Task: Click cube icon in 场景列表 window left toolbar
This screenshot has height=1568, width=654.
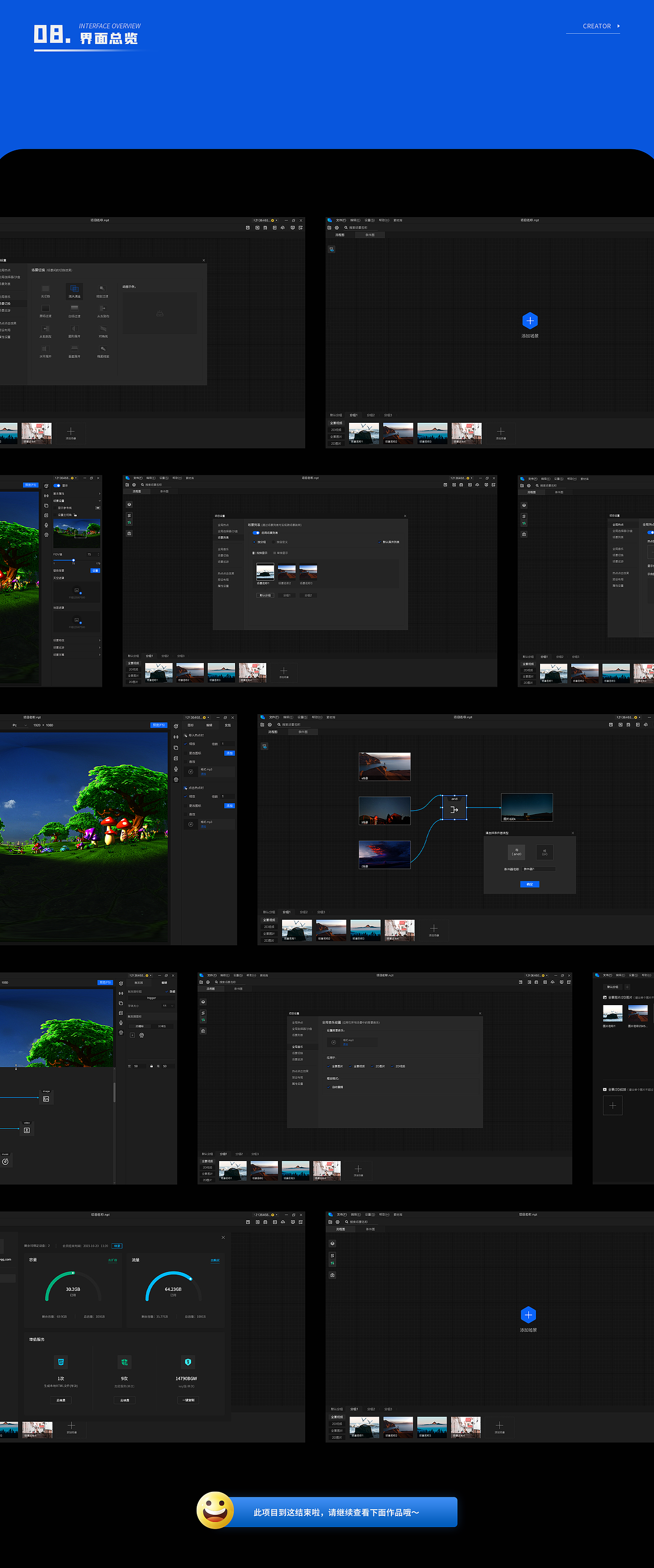Action: (129, 505)
